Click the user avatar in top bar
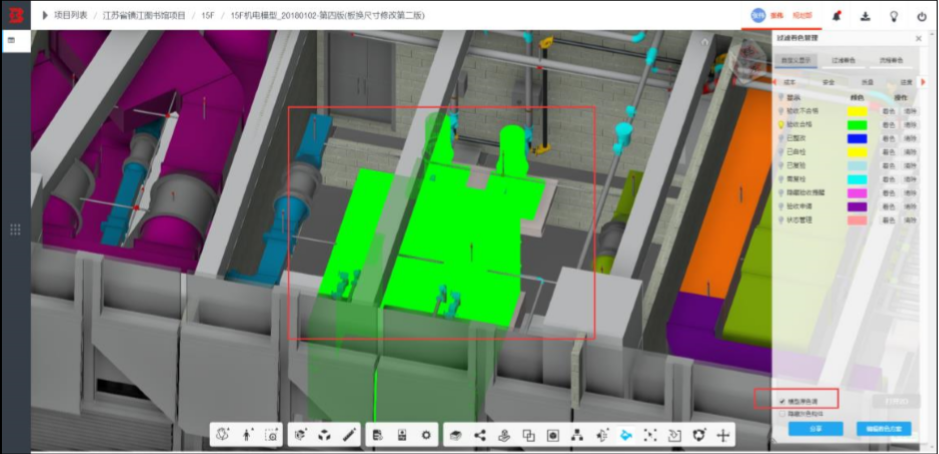The image size is (939, 454). pyautogui.click(x=758, y=16)
